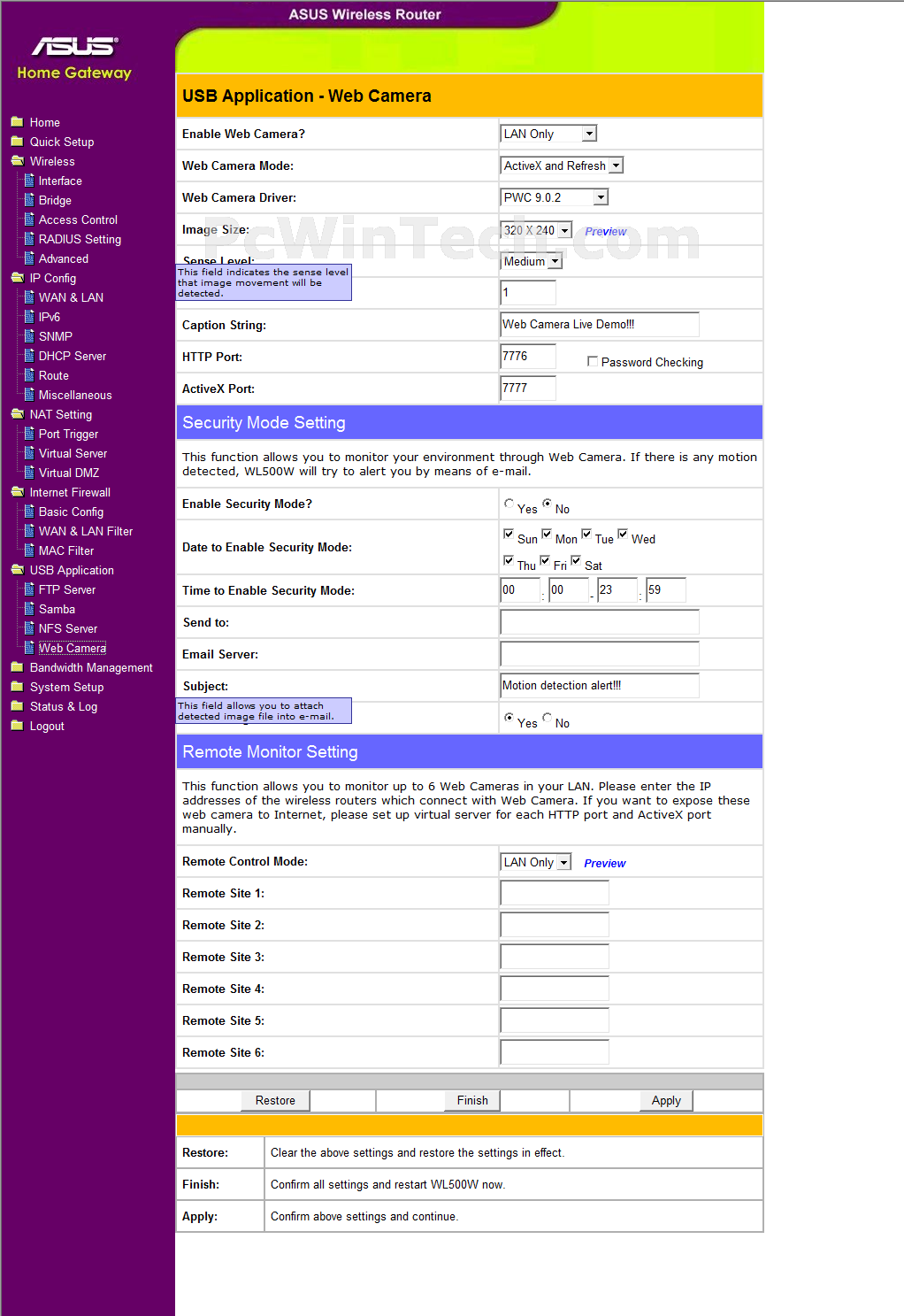Click the page icon beside Port Trigger

coord(29,434)
